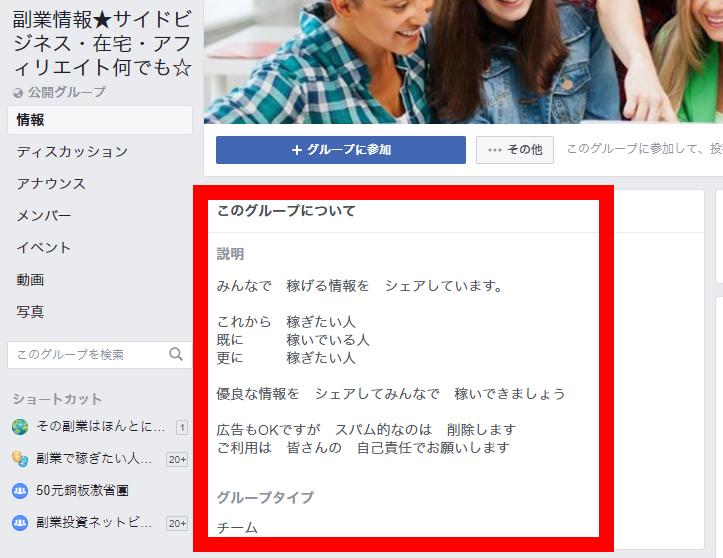Click the group icon beside 50元銅板激省團
Viewport: 723px width, 558px height.
coord(20,491)
